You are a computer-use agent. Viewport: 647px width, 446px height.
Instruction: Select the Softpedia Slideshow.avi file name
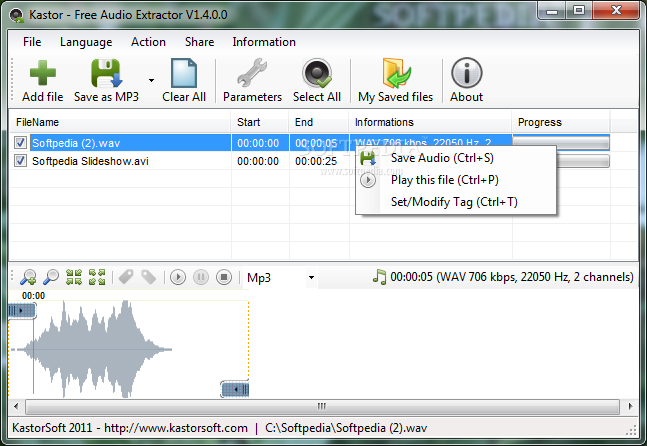tap(90, 161)
